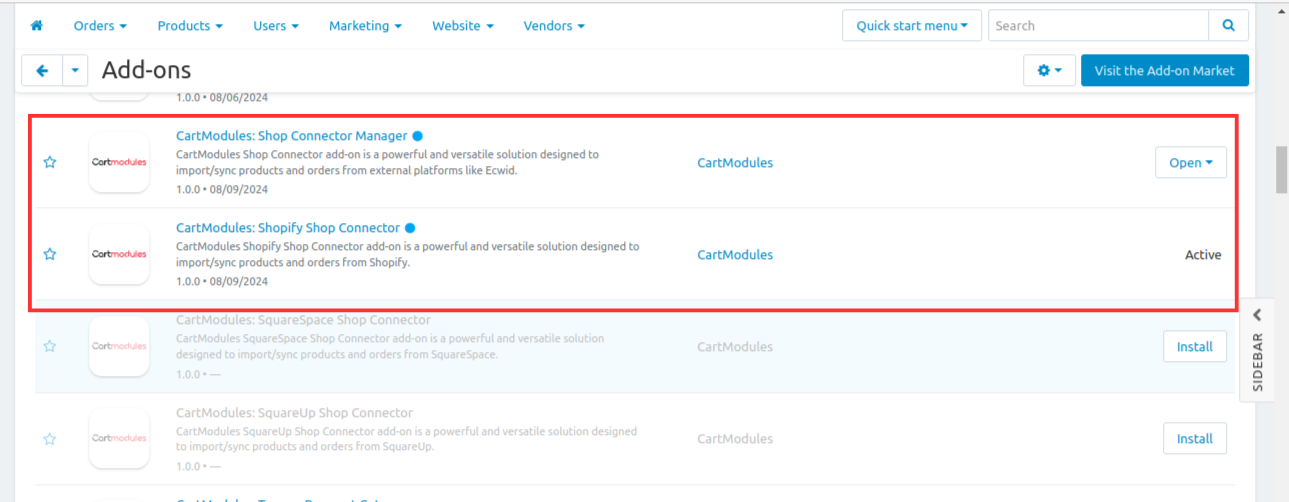
Task: Star the SquareUp Shop Connector add-on
Action: tap(50, 438)
